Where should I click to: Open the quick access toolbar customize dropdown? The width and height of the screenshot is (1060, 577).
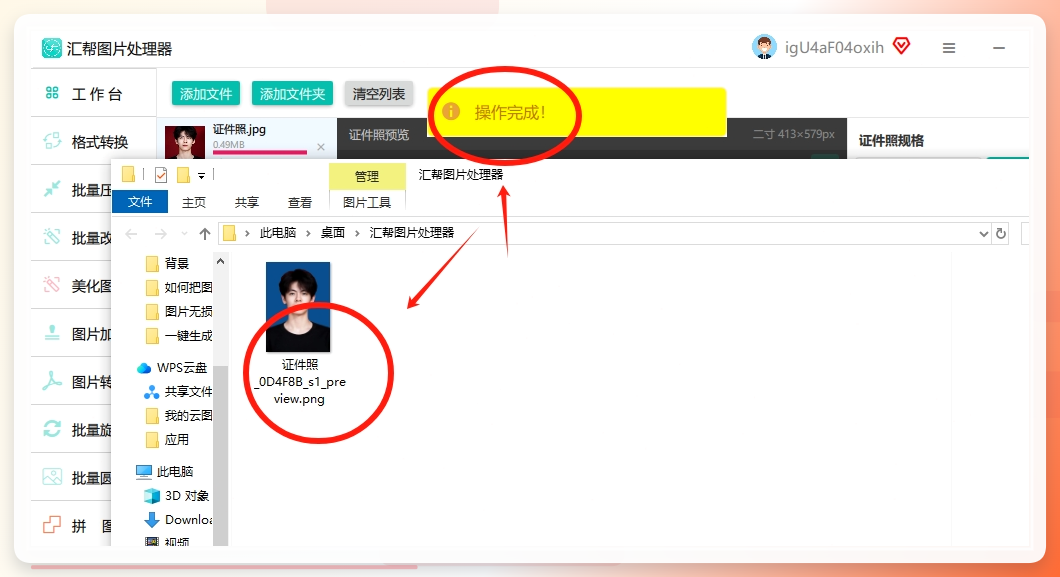[x=201, y=176]
